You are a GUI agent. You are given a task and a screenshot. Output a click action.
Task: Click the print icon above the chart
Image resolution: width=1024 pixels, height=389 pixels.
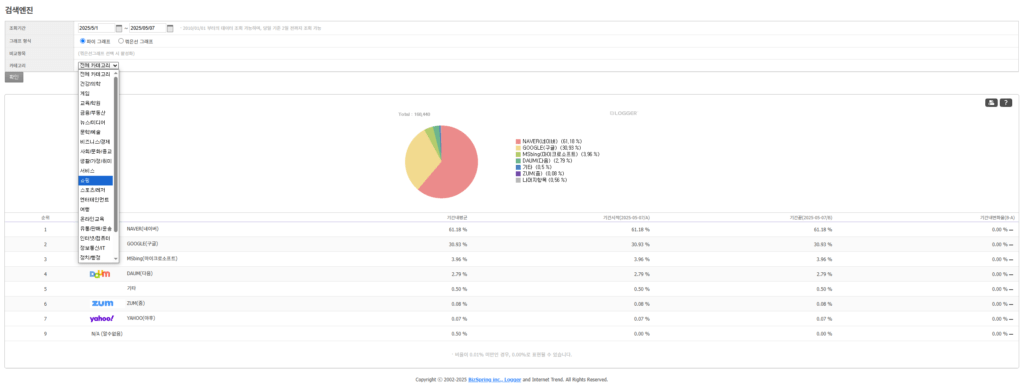click(x=991, y=102)
